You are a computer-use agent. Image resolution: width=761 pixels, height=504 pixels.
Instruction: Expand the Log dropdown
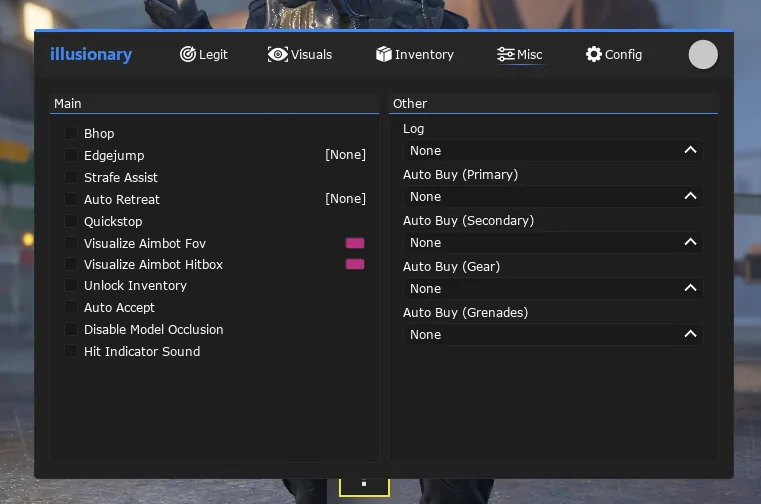point(552,150)
